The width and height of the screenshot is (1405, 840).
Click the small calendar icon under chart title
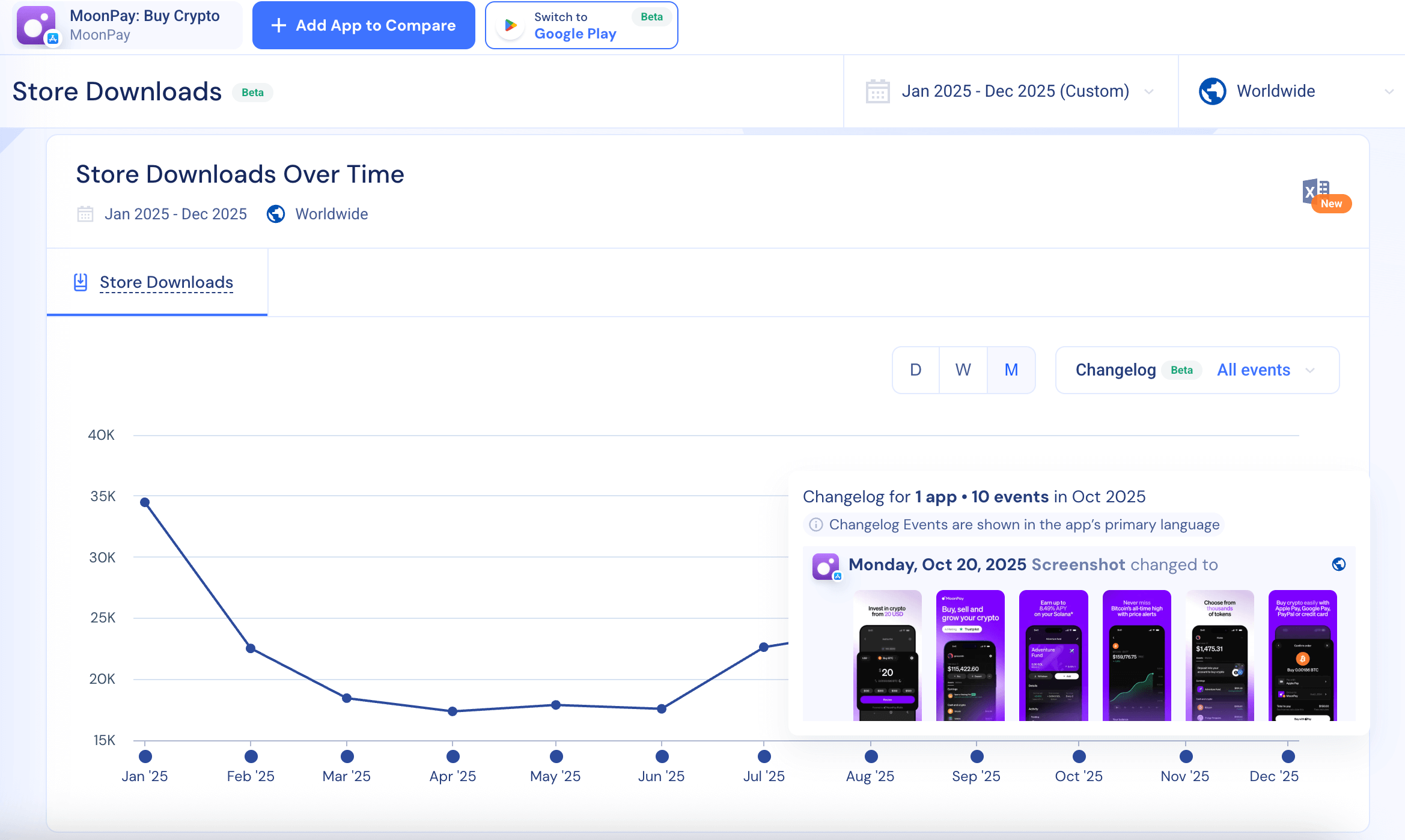[x=85, y=214]
